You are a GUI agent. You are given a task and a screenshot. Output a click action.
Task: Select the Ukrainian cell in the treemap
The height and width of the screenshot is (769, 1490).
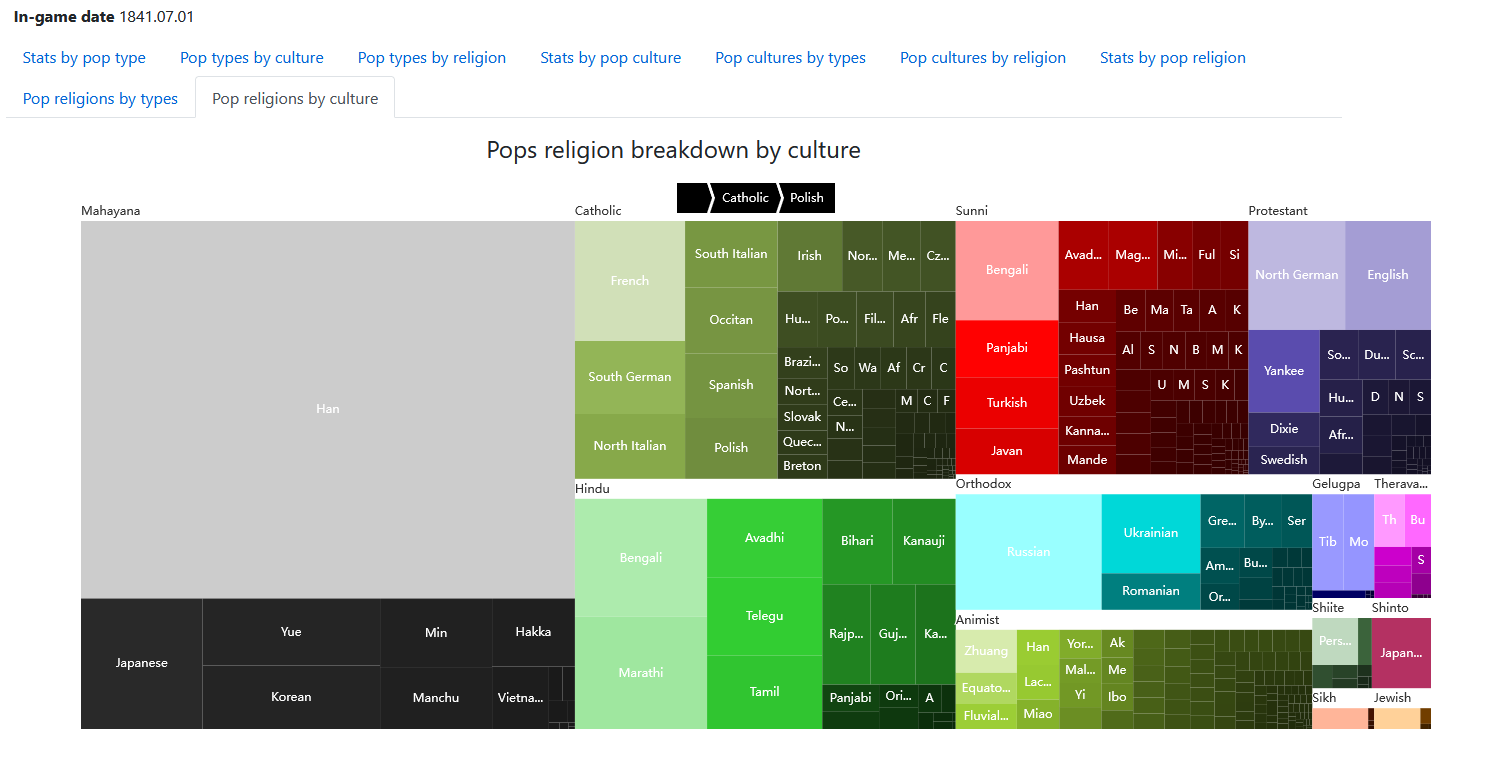[1151, 533]
